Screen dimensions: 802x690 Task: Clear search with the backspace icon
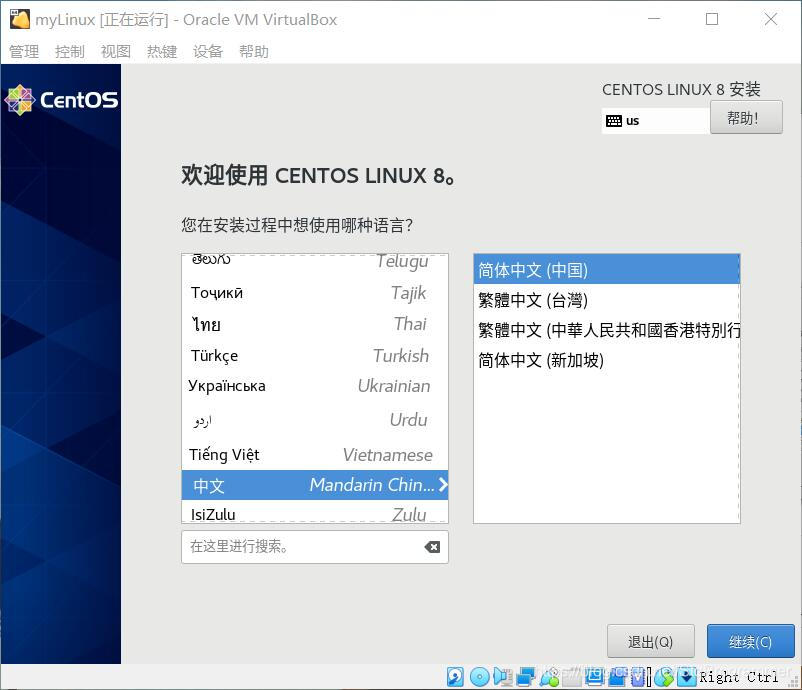[432, 547]
